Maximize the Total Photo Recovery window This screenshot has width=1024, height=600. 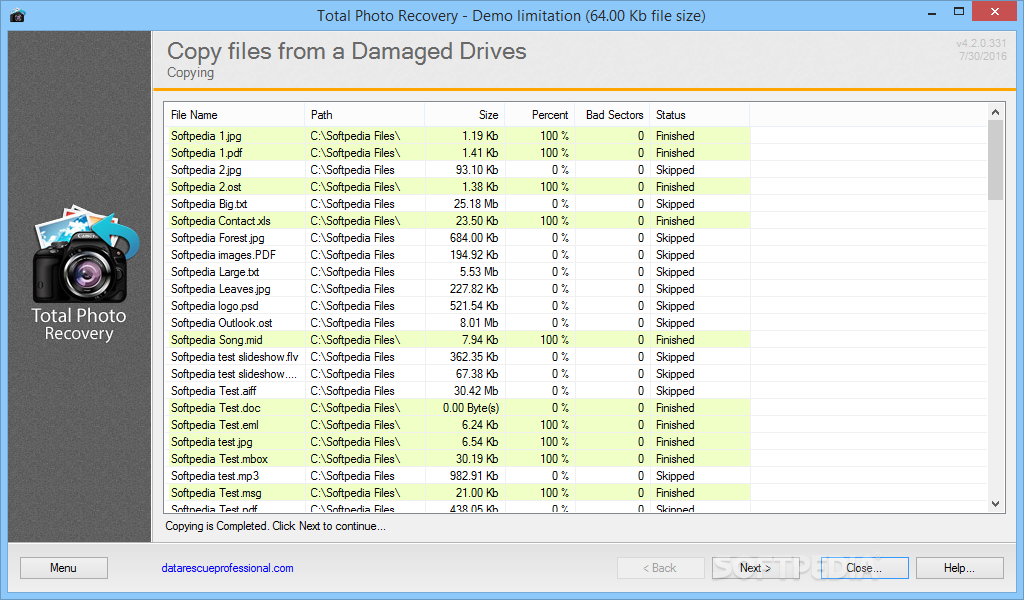959,12
